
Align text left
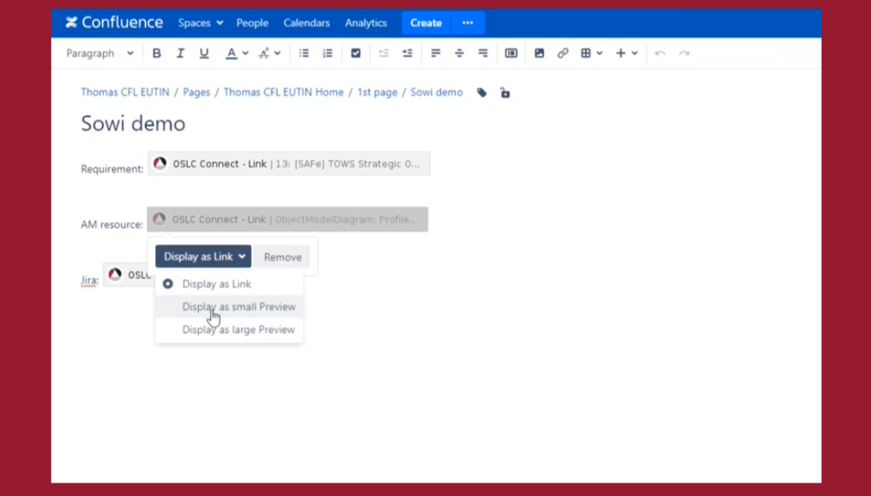click(x=436, y=53)
